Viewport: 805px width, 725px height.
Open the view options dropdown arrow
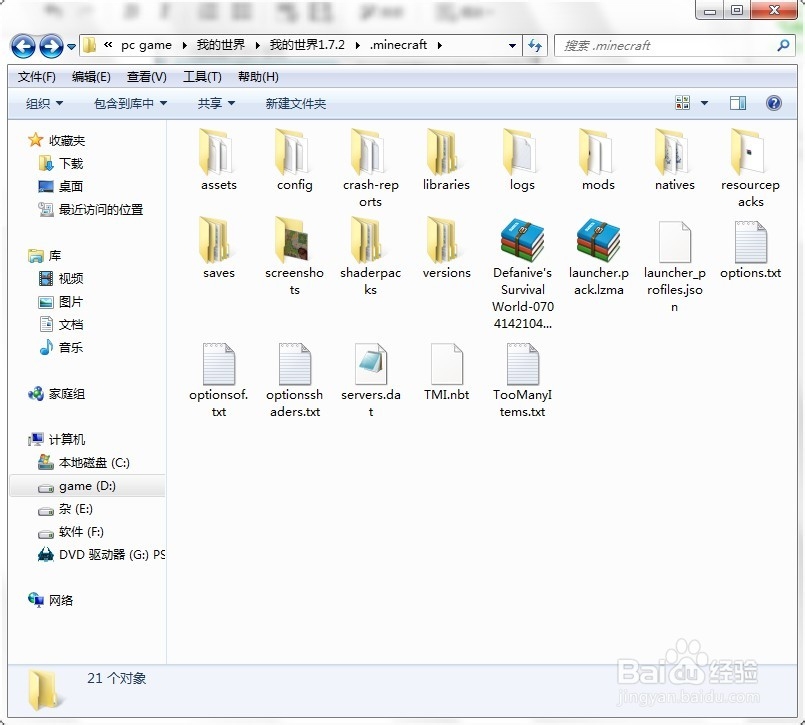coord(704,103)
